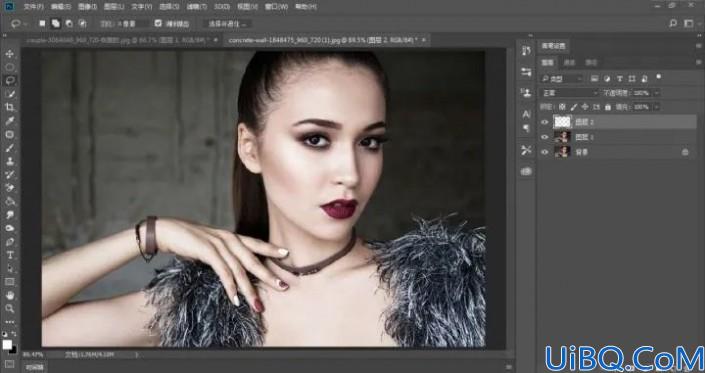Screen dimensions: 705x373
Task: Select the Eyedropper tool
Action: [x=9, y=120]
